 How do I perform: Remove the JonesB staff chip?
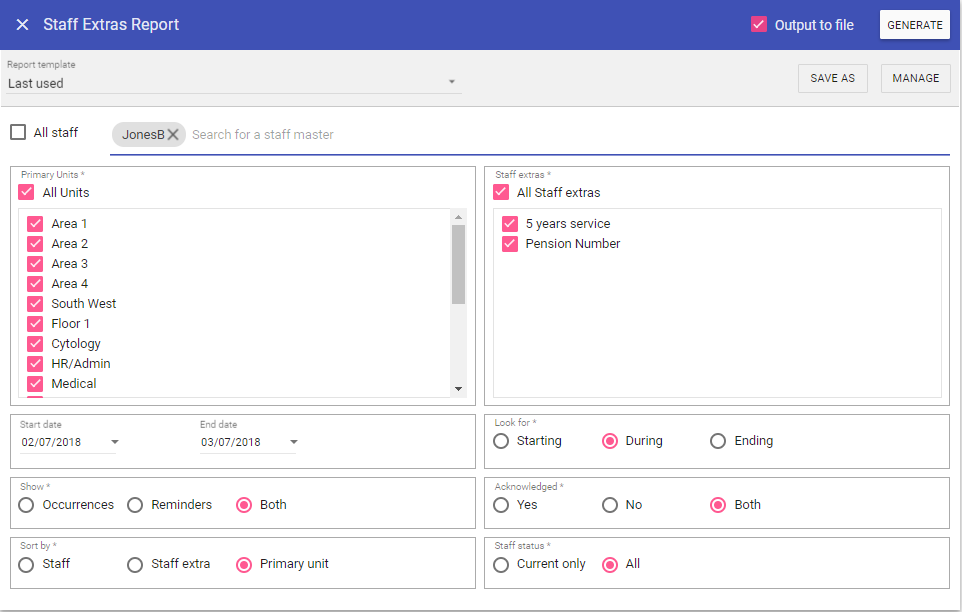173,135
